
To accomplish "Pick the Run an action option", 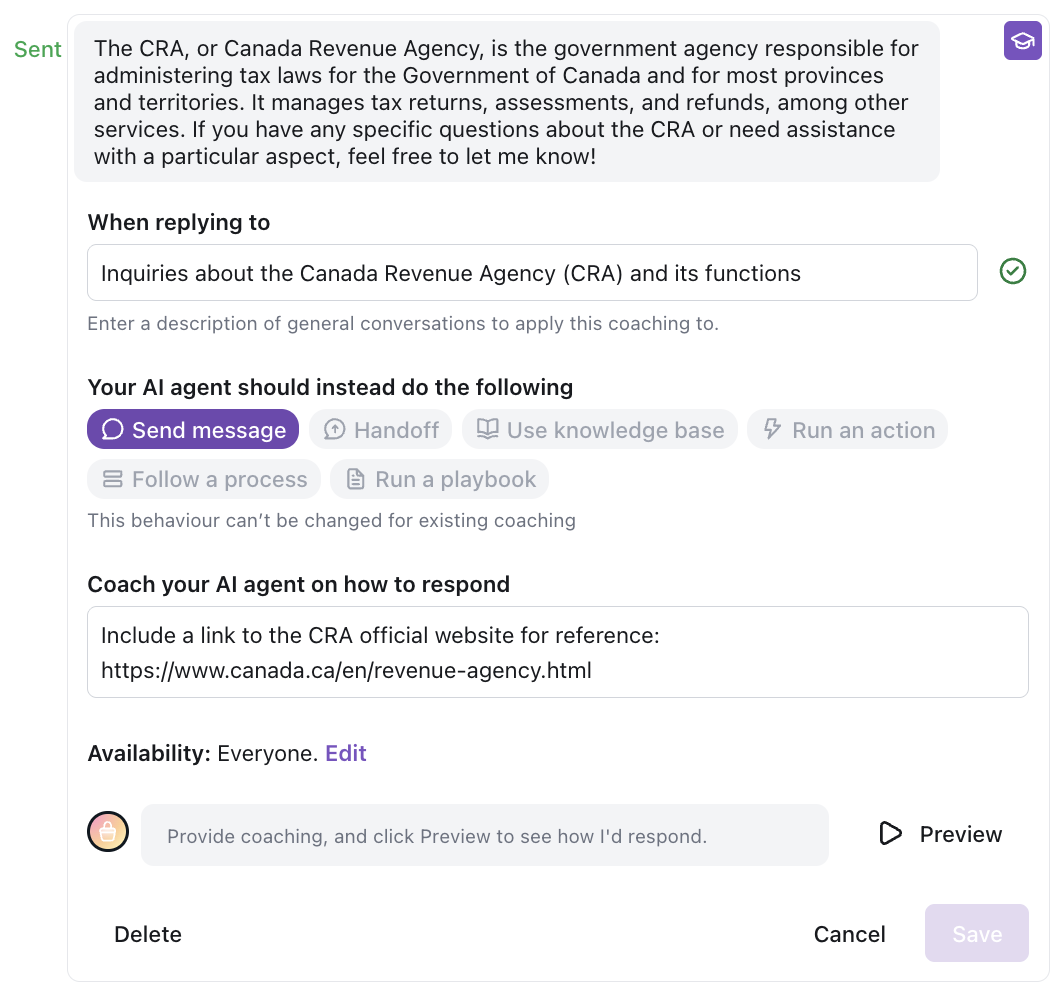I will coord(848,430).
